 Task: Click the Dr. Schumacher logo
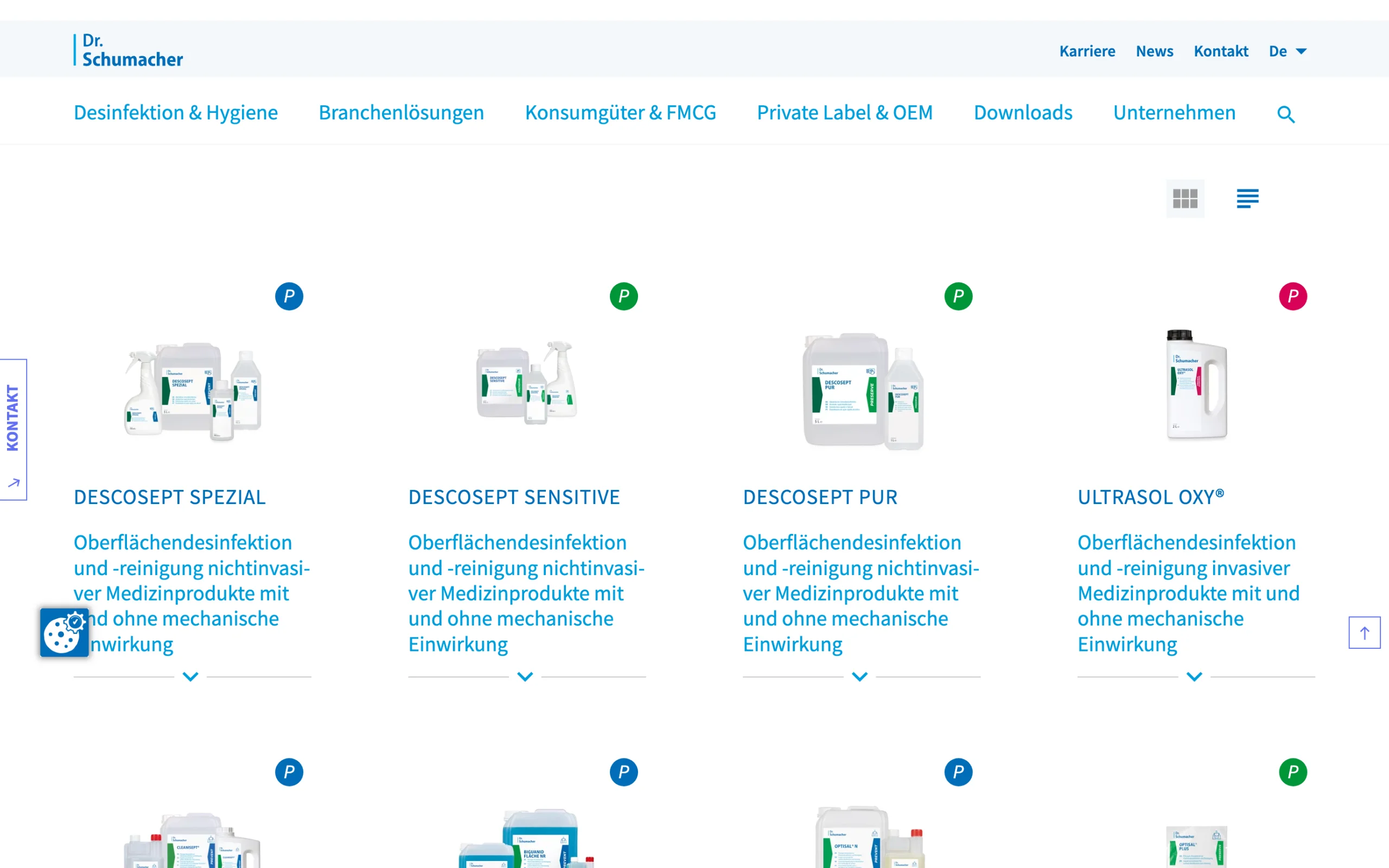(x=128, y=50)
